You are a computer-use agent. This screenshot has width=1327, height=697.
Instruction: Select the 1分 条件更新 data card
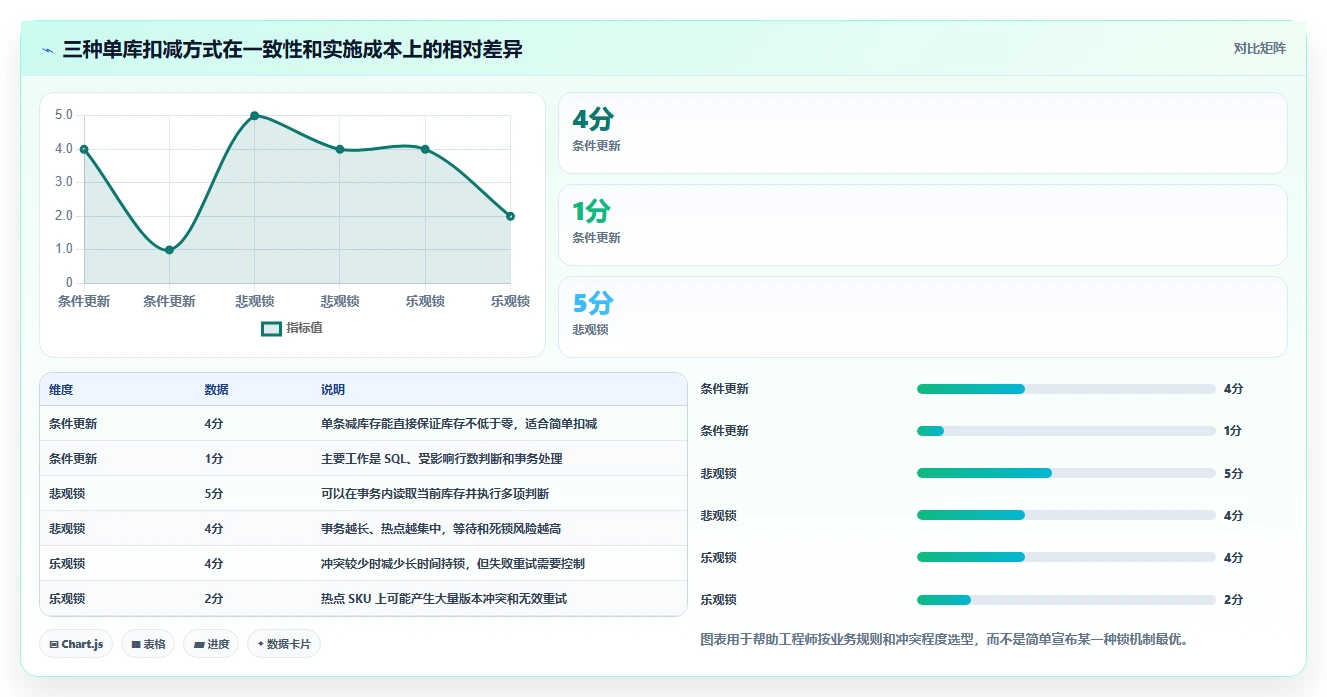(x=922, y=225)
